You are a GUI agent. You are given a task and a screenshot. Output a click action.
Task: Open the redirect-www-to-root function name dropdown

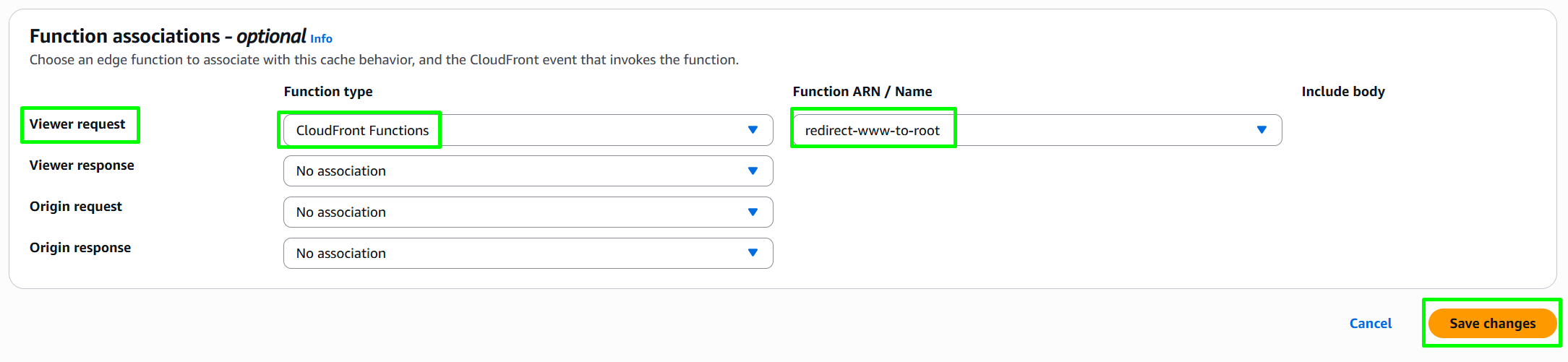(x=1037, y=130)
